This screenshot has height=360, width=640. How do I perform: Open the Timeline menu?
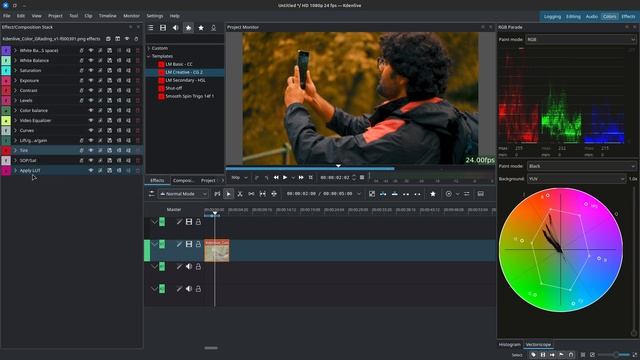tap(107, 16)
